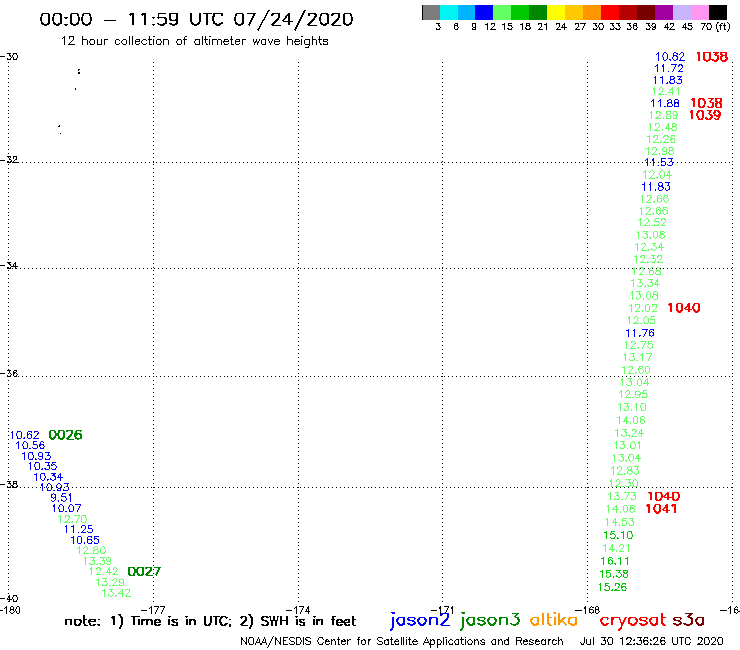Viewport: 740px width, 650px height.
Task: Click the title '00:00 – 11:59 UTC 07/24/2020'
Action: [x=196, y=19]
